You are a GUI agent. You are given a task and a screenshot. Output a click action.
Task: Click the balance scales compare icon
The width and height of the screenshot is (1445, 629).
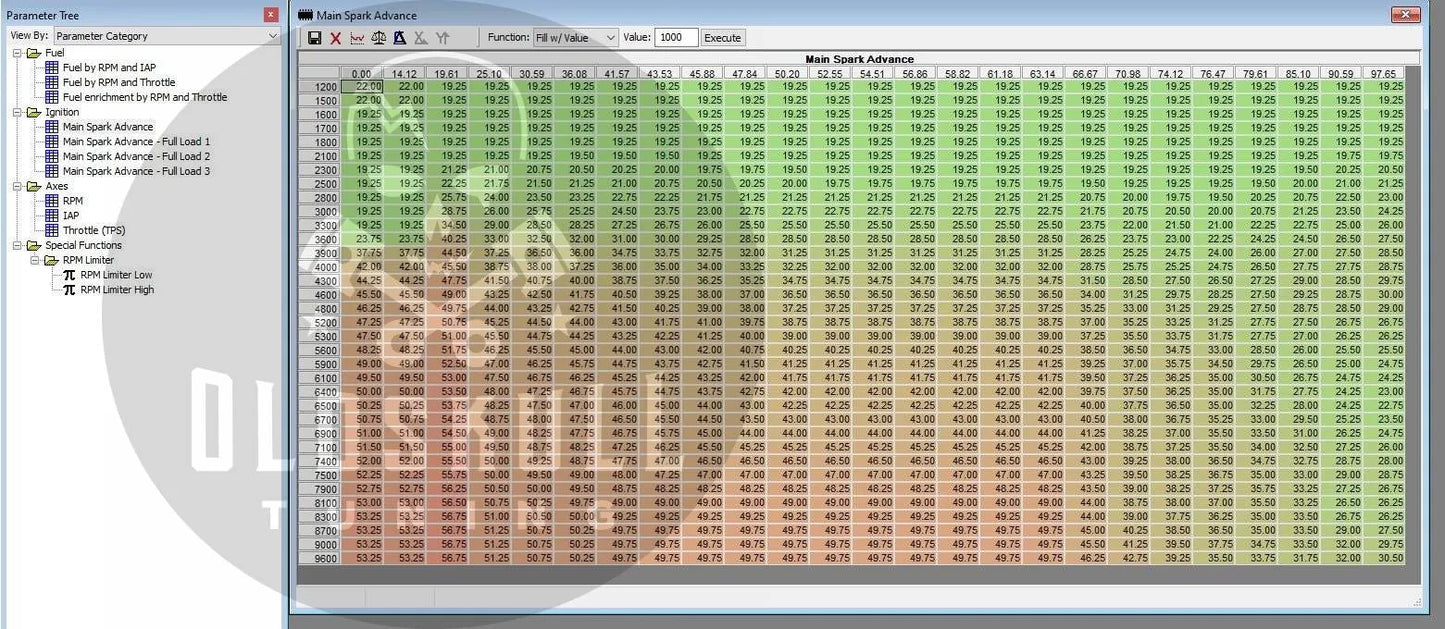point(378,38)
